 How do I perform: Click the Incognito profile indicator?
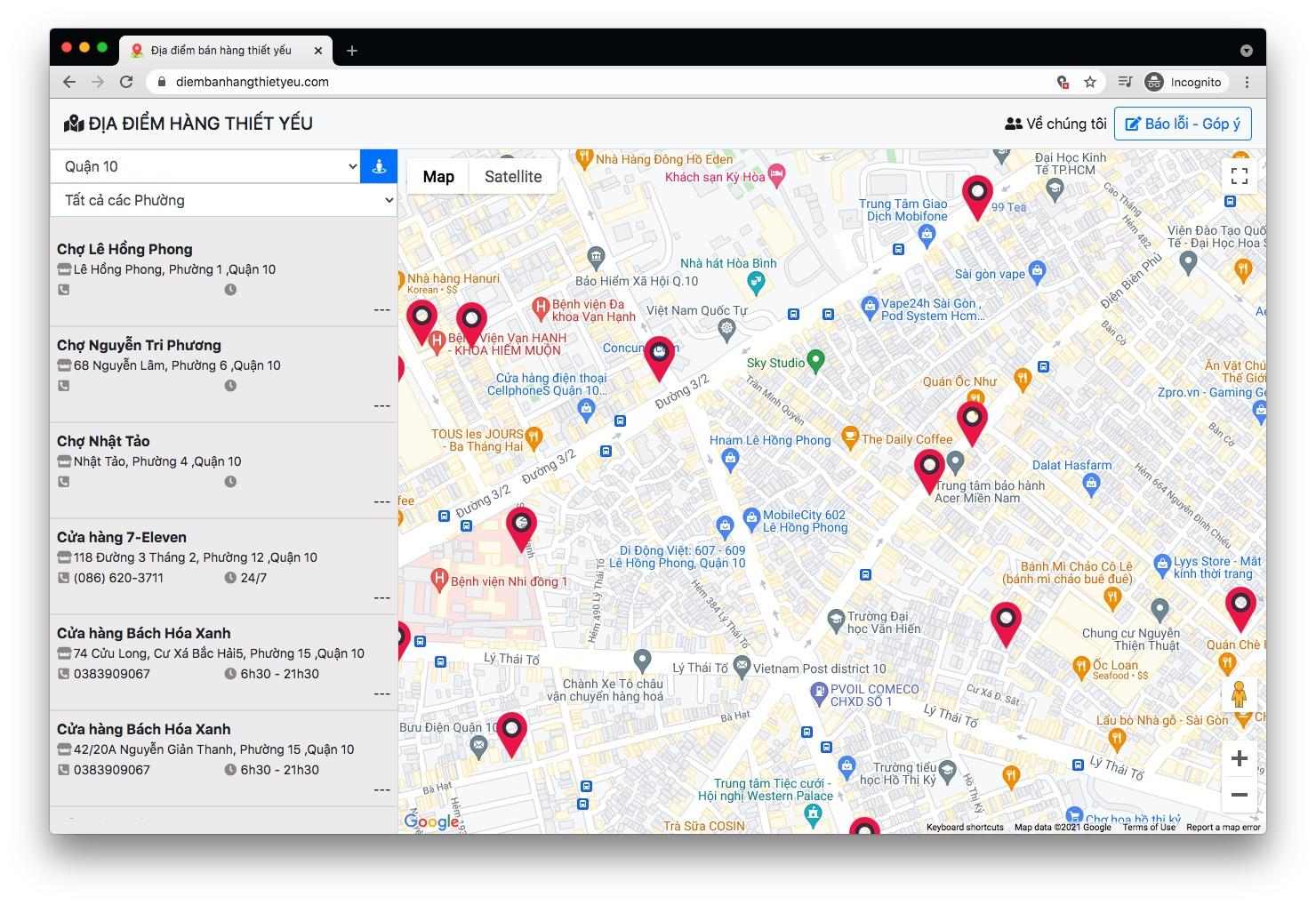(1184, 82)
